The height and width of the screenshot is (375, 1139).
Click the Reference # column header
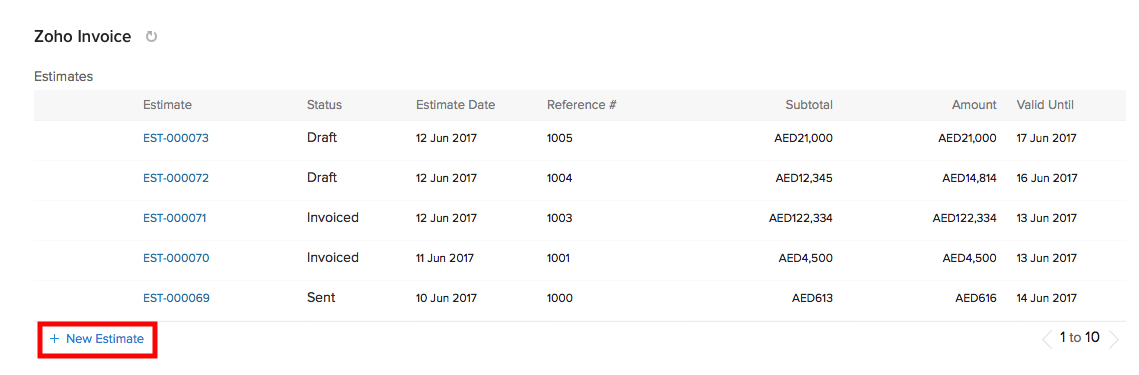click(582, 105)
